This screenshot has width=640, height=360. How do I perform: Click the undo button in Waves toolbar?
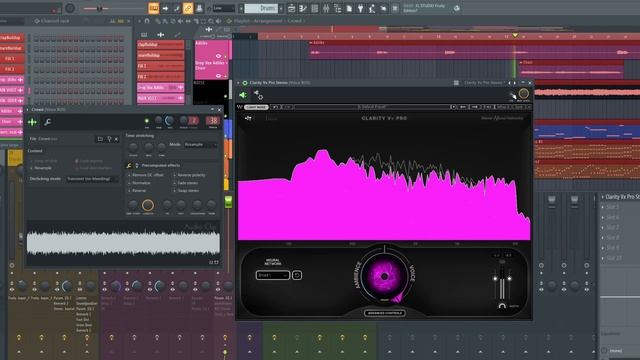[x=276, y=107]
